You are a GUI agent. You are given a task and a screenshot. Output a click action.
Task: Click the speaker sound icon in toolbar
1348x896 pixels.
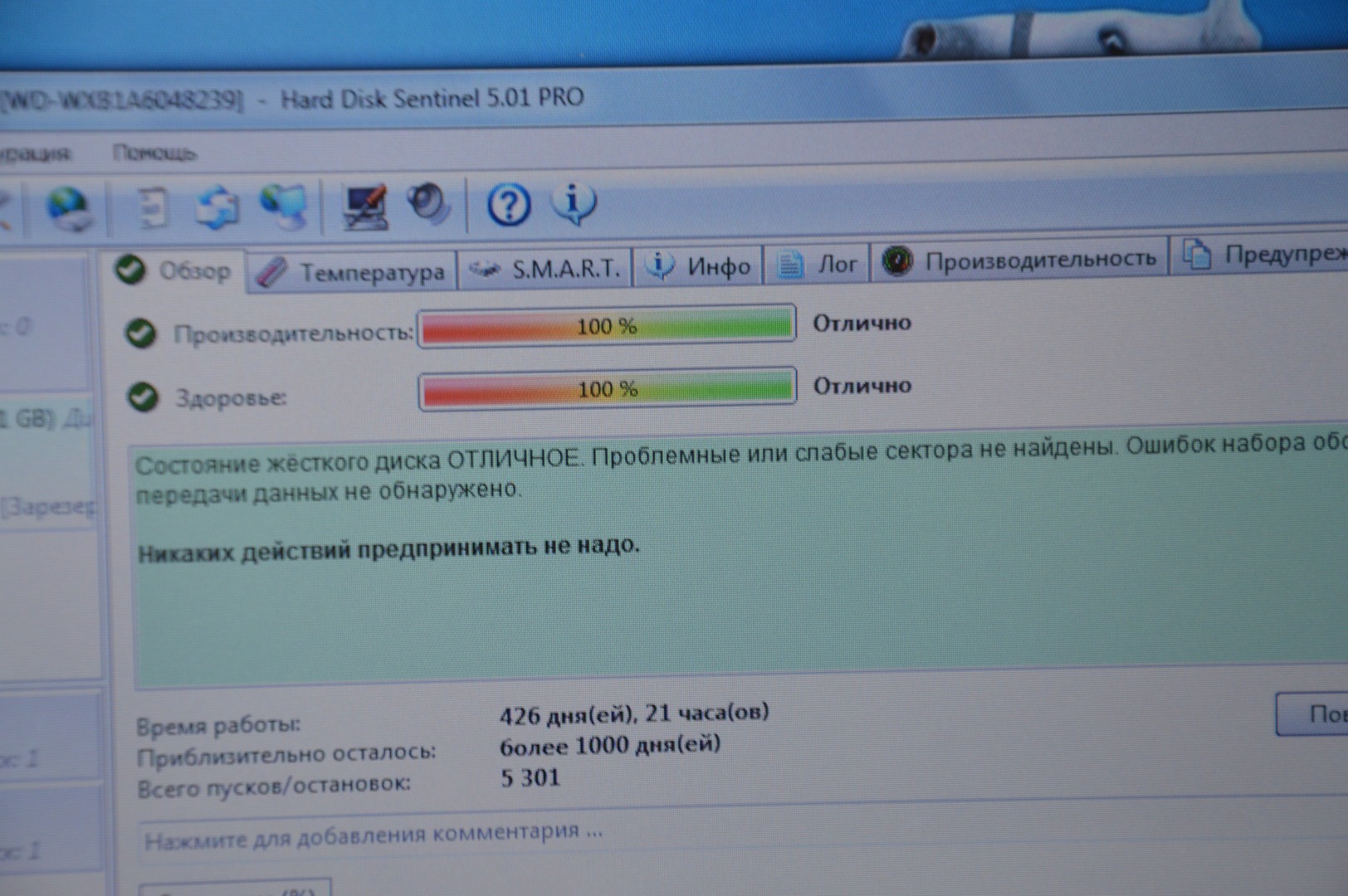(x=428, y=203)
